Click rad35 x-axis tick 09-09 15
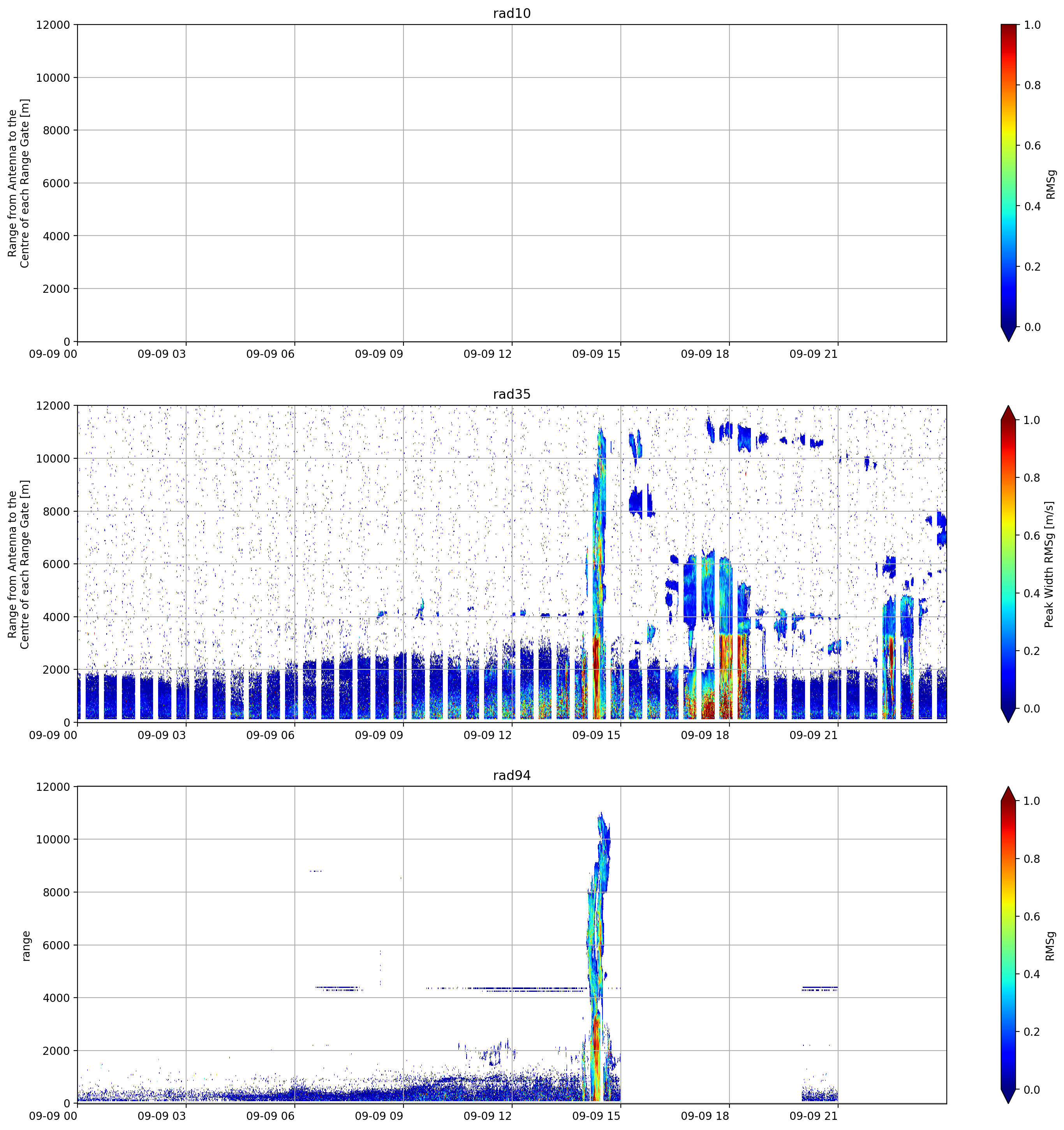Image resolution: width=1064 pixels, height=1130 pixels. click(x=596, y=735)
